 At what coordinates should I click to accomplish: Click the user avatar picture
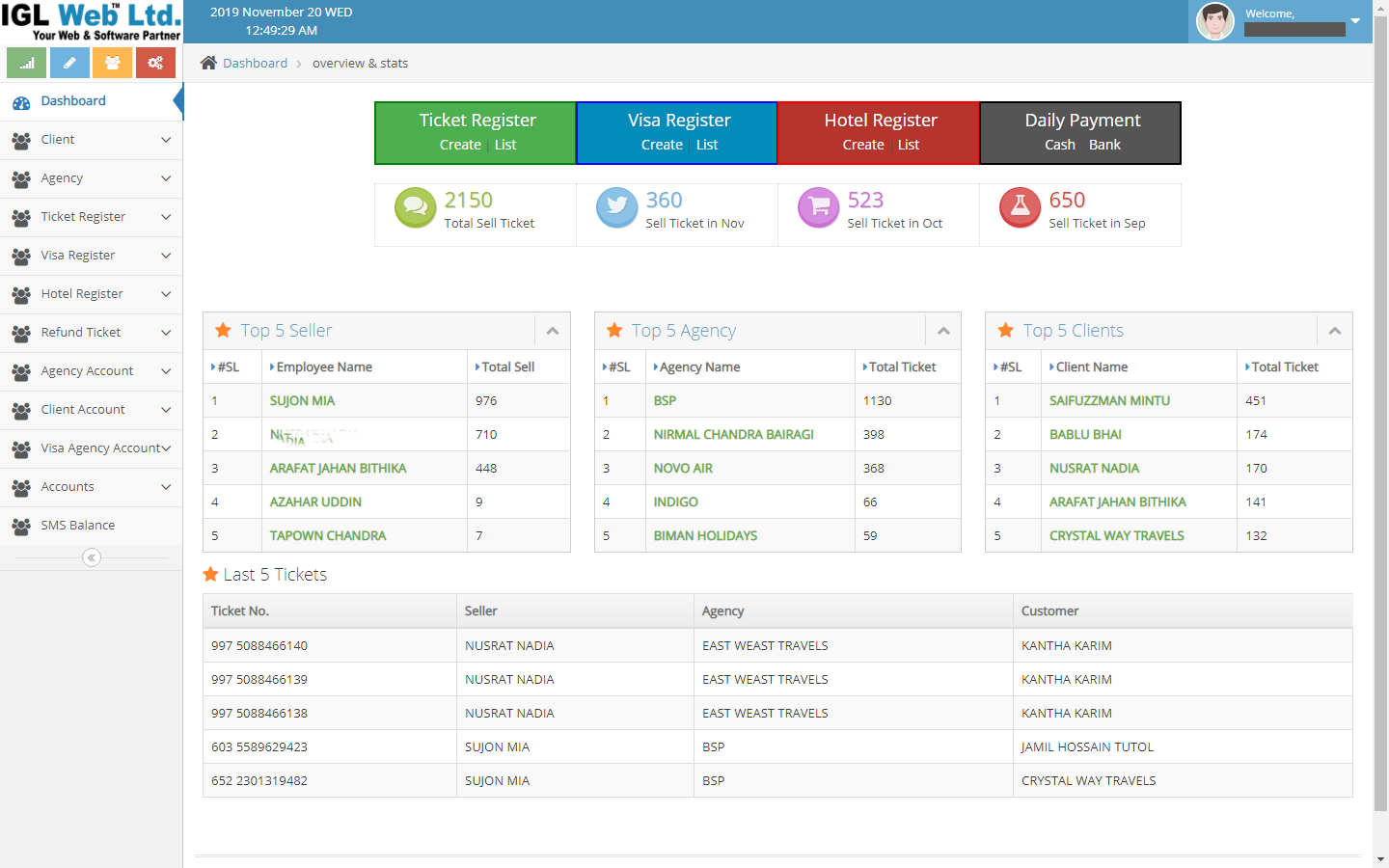pyautogui.click(x=1215, y=21)
